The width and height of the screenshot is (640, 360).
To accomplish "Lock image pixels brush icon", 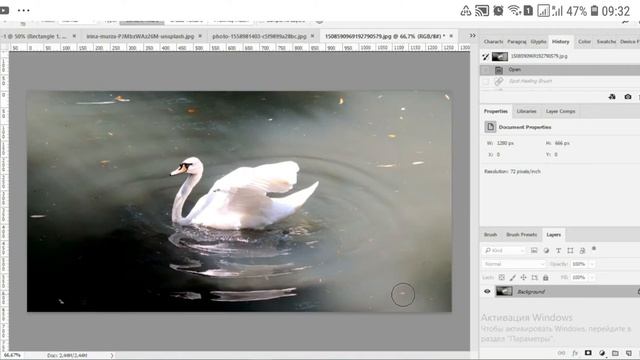I will click(x=513, y=278).
